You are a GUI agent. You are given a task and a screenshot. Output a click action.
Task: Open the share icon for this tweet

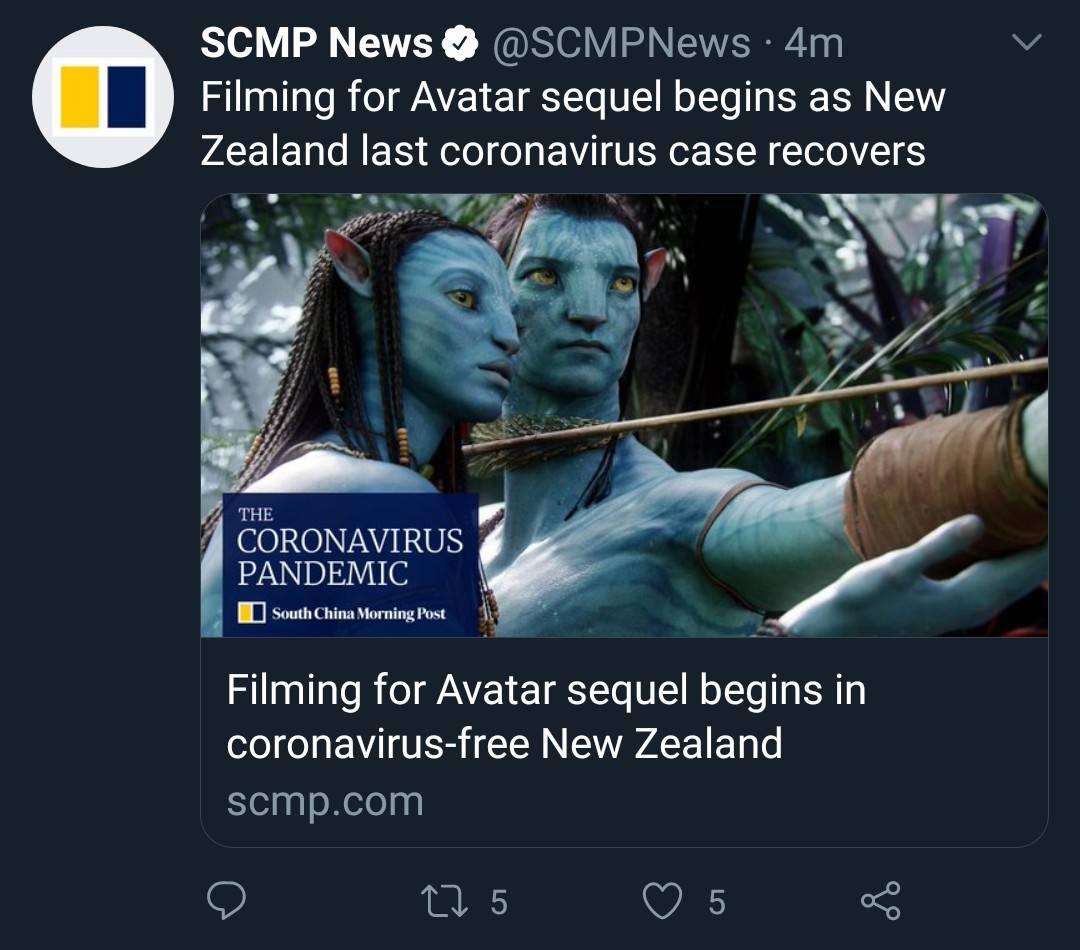click(880, 900)
